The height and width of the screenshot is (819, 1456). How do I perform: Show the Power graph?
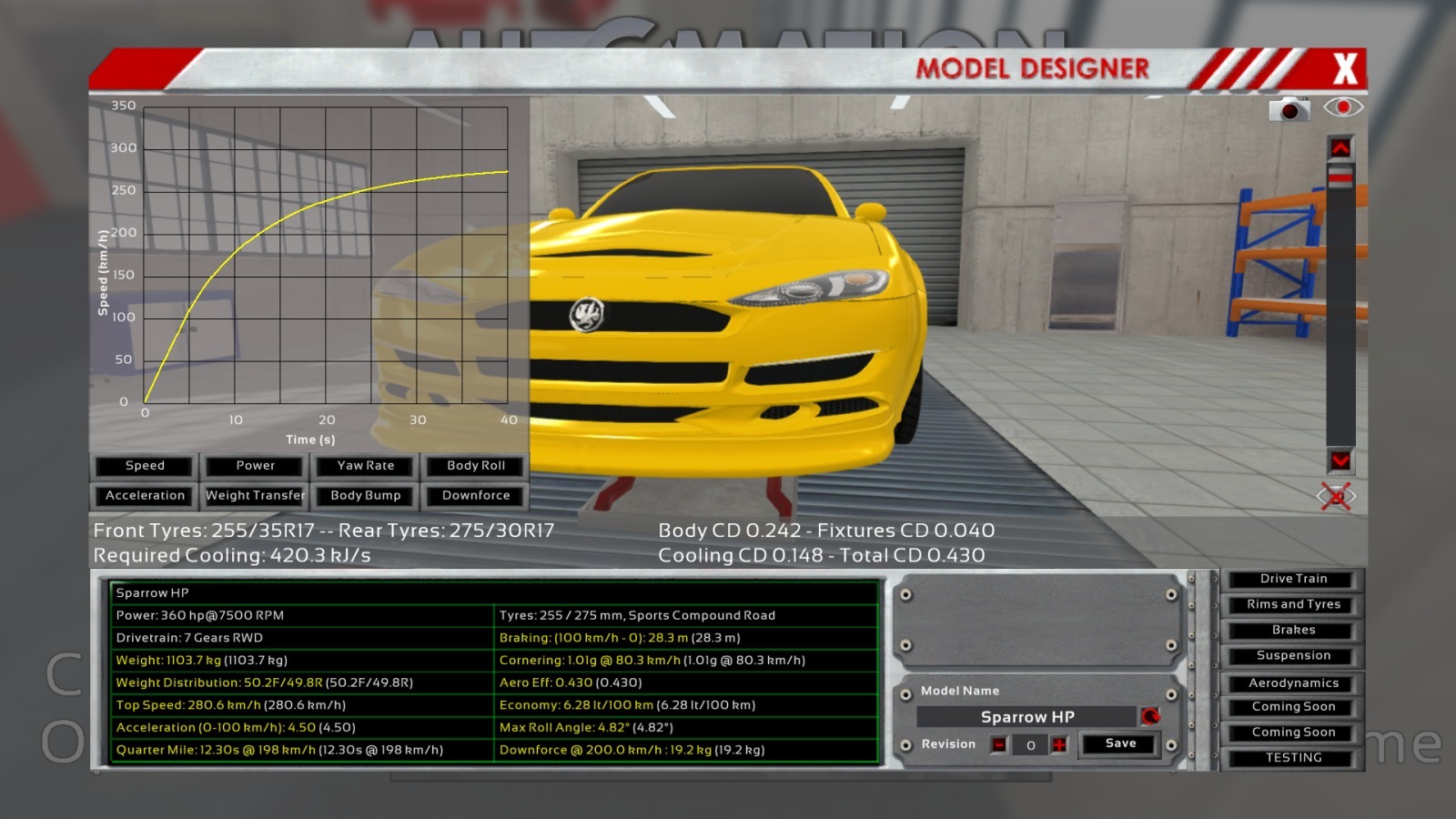pos(255,466)
